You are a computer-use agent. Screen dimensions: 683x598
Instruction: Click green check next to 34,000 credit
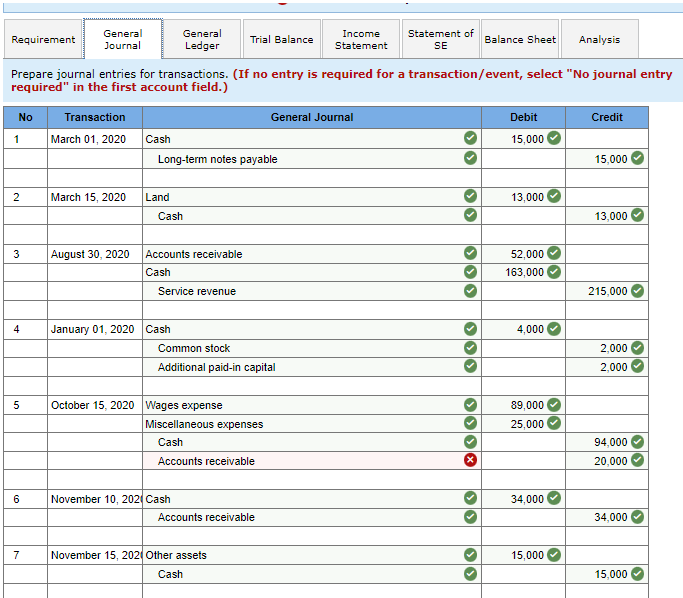pyautogui.click(x=637, y=517)
